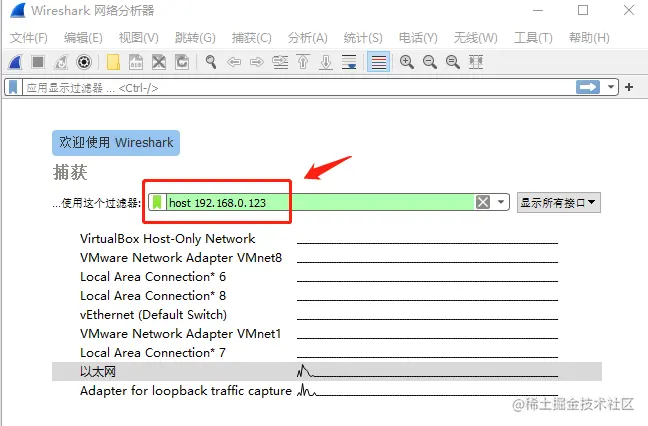Open the 文件(F) menu
Screen dimensions: 648x426
pyautogui.click(x=29, y=38)
